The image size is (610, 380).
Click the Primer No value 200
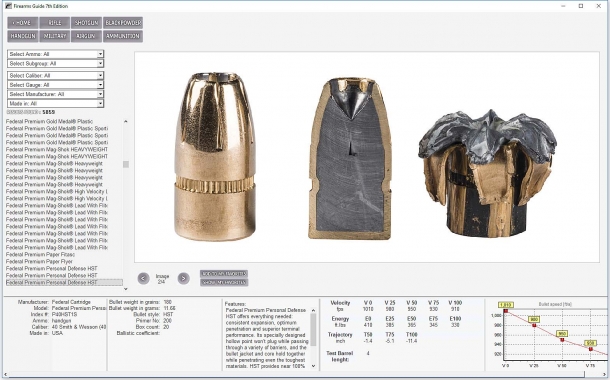coord(168,320)
